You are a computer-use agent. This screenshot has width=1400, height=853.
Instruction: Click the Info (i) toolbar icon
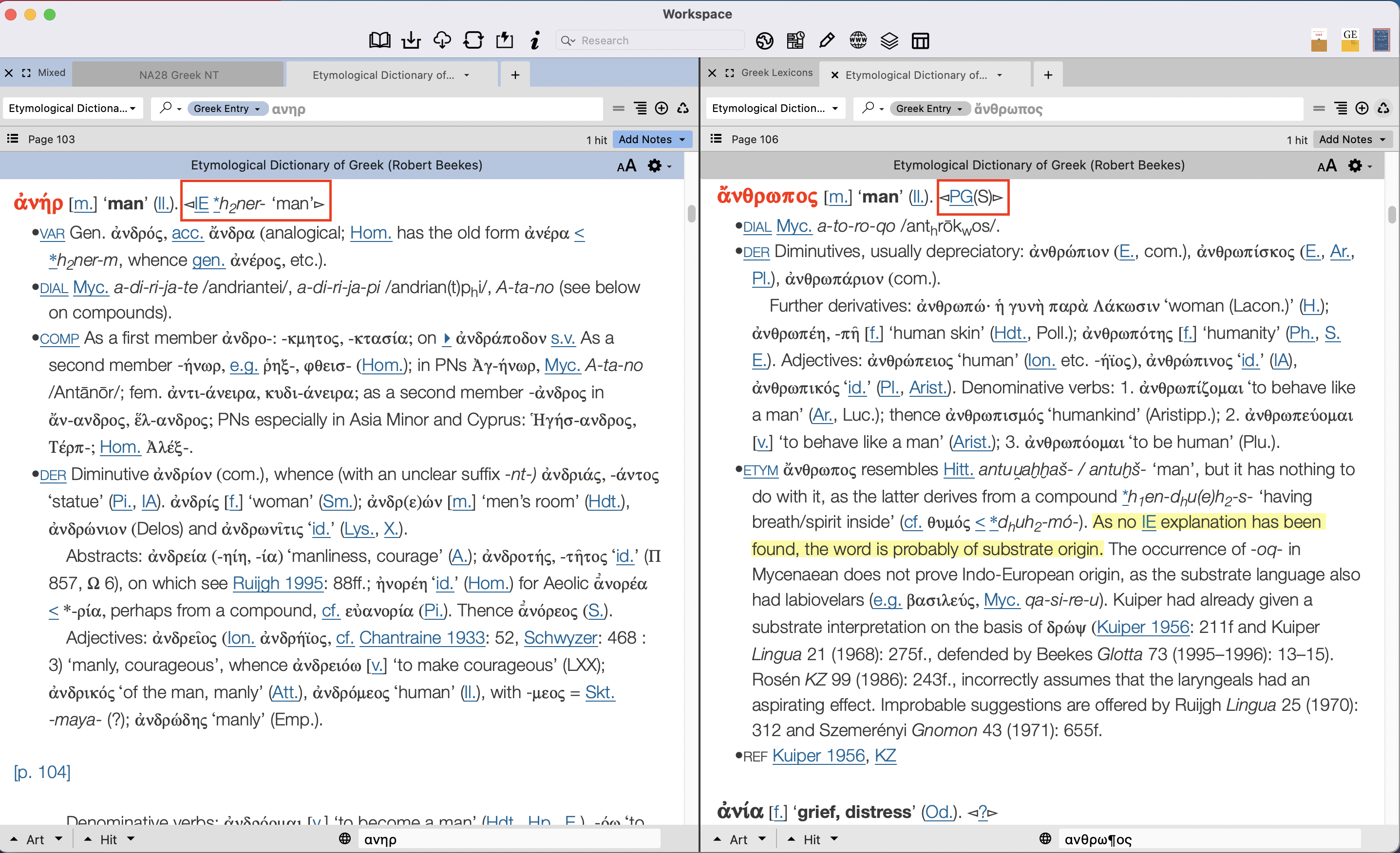pos(534,40)
